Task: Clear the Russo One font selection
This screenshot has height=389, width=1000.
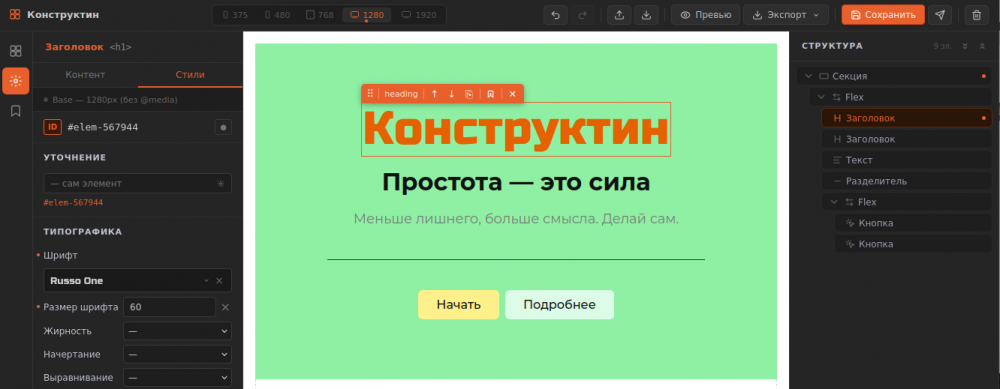Action: 219,281
